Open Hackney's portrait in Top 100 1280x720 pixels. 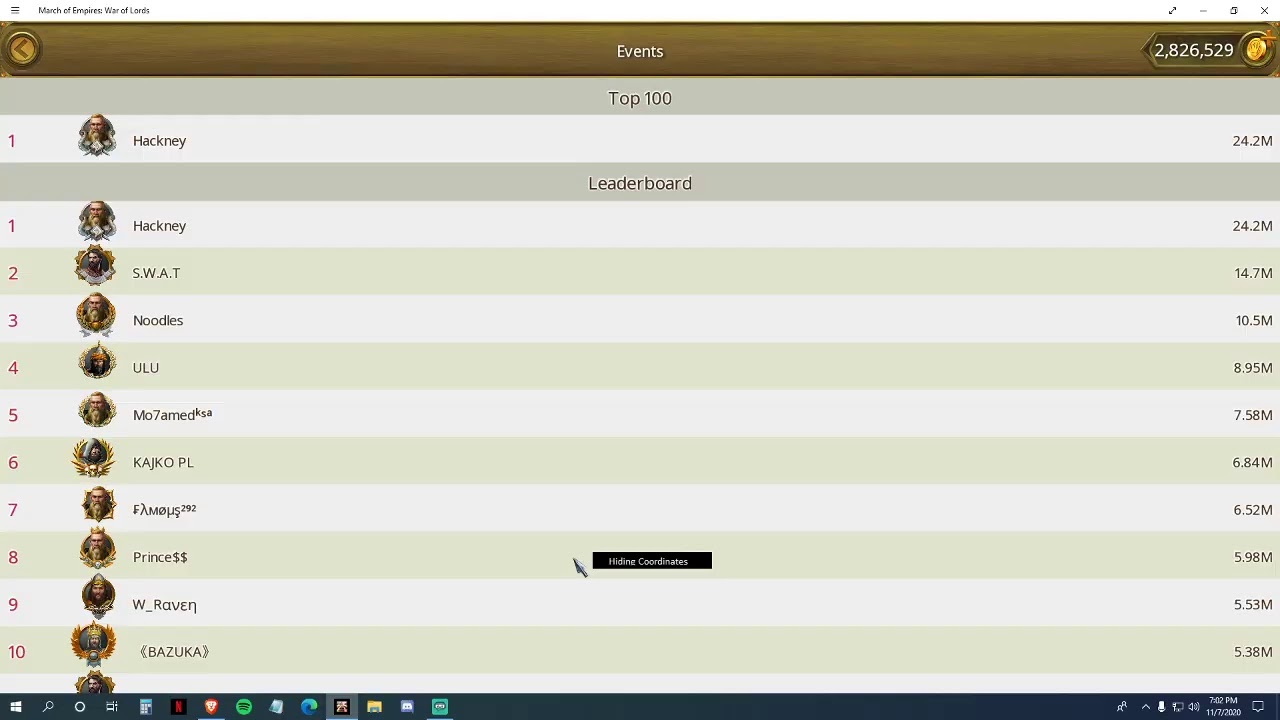pyautogui.click(x=97, y=137)
